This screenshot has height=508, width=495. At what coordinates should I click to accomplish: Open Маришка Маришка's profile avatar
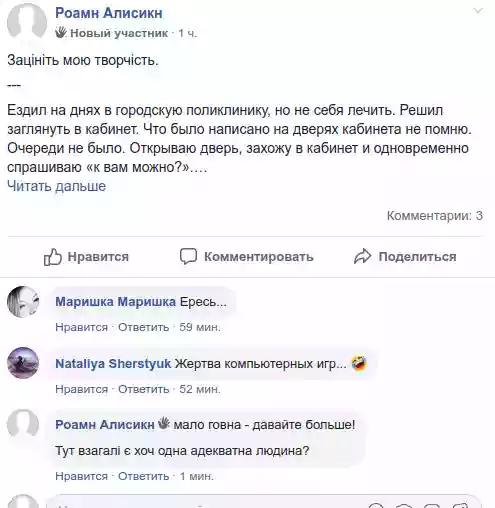(x=23, y=302)
